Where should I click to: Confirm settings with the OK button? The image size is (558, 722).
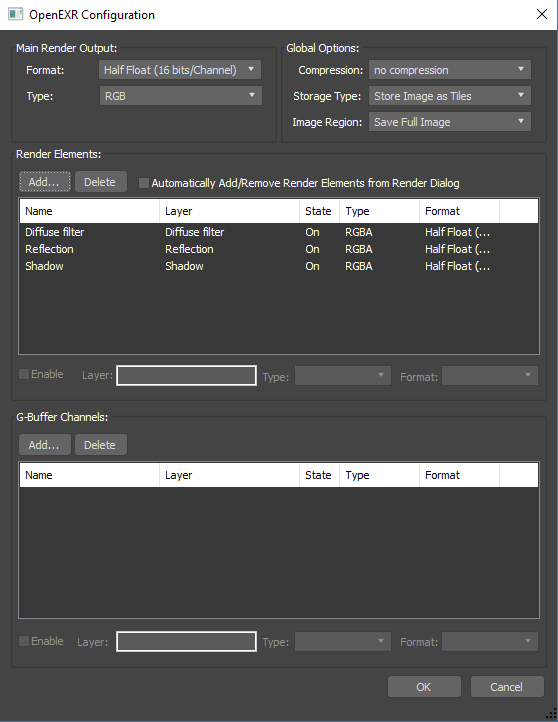(x=424, y=687)
